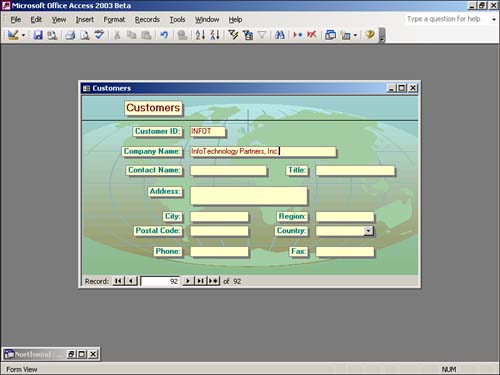Open the help question box dropdown arrow
The height and width of the screenshot is (375, 500).
coord(494,19)
